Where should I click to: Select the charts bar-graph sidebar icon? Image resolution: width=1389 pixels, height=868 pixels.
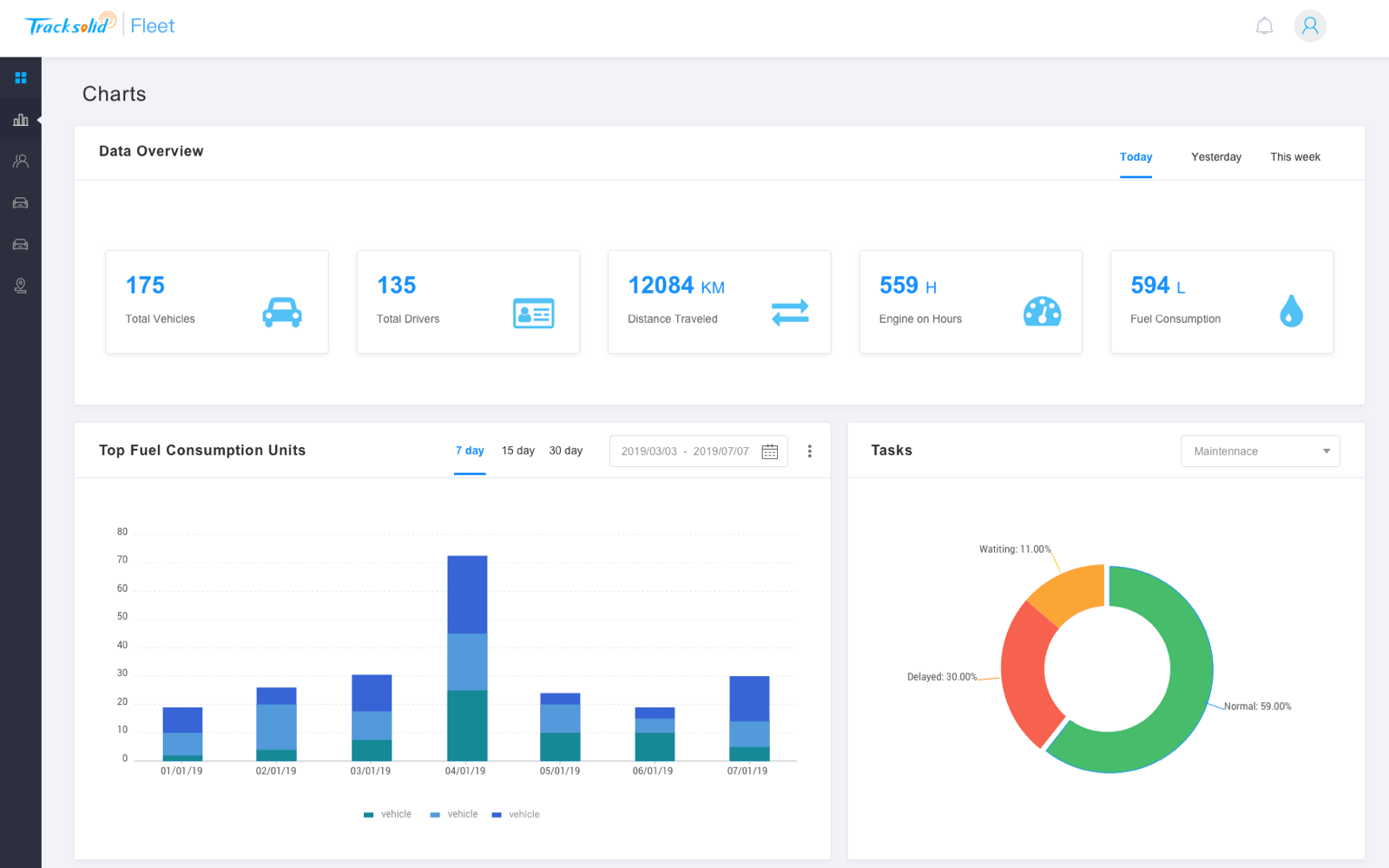pyautogui.click(x=21, y=120)
